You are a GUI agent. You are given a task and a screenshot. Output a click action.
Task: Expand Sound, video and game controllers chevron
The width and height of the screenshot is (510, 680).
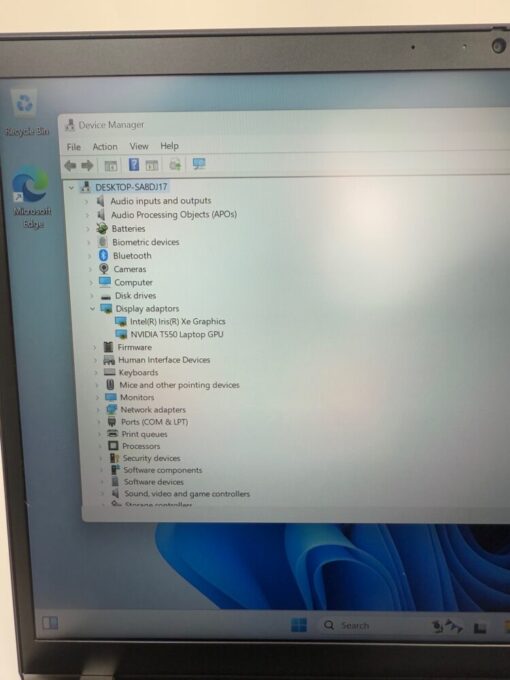[x=102, y=494]
